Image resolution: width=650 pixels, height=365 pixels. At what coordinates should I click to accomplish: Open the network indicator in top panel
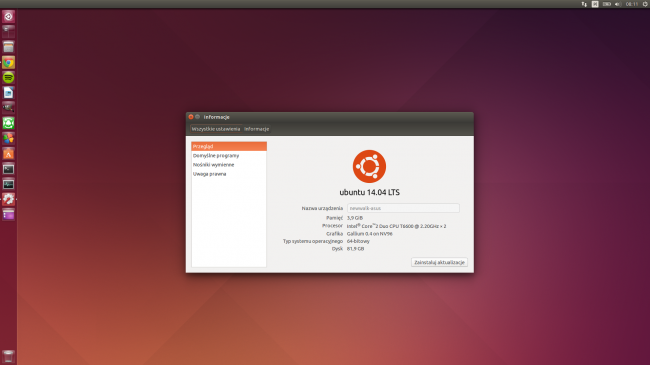tap(584, 4)
